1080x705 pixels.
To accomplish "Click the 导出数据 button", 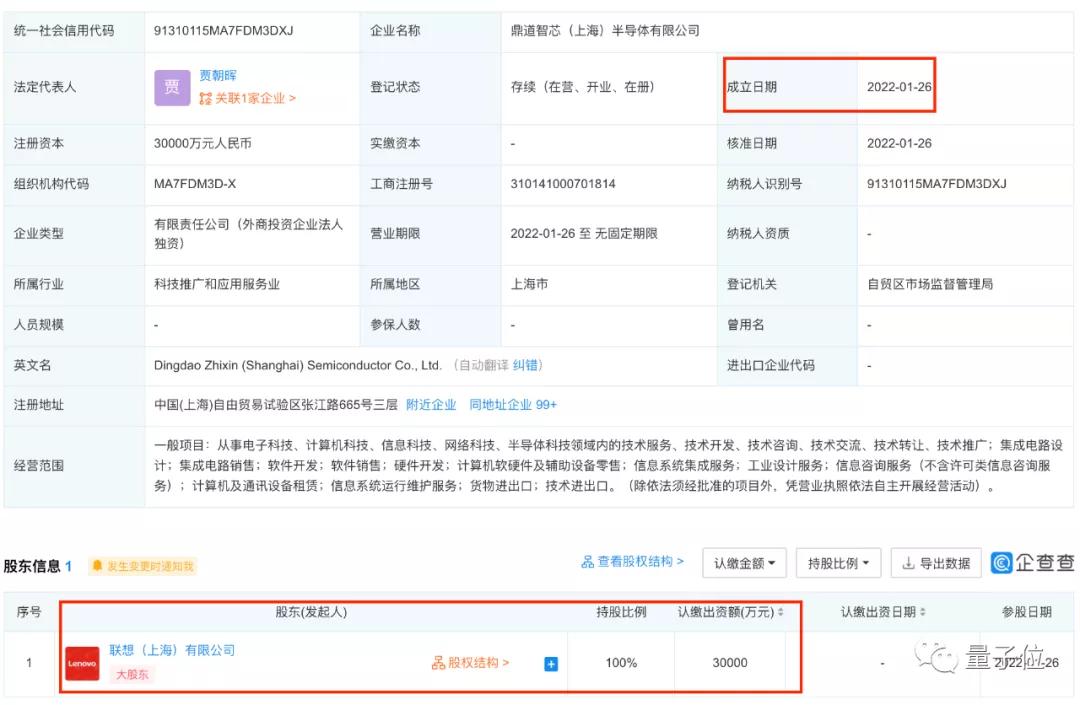I will [938, 563].
